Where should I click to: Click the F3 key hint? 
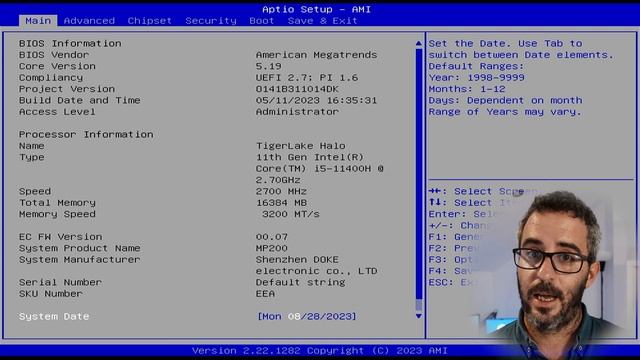[451, 260]
